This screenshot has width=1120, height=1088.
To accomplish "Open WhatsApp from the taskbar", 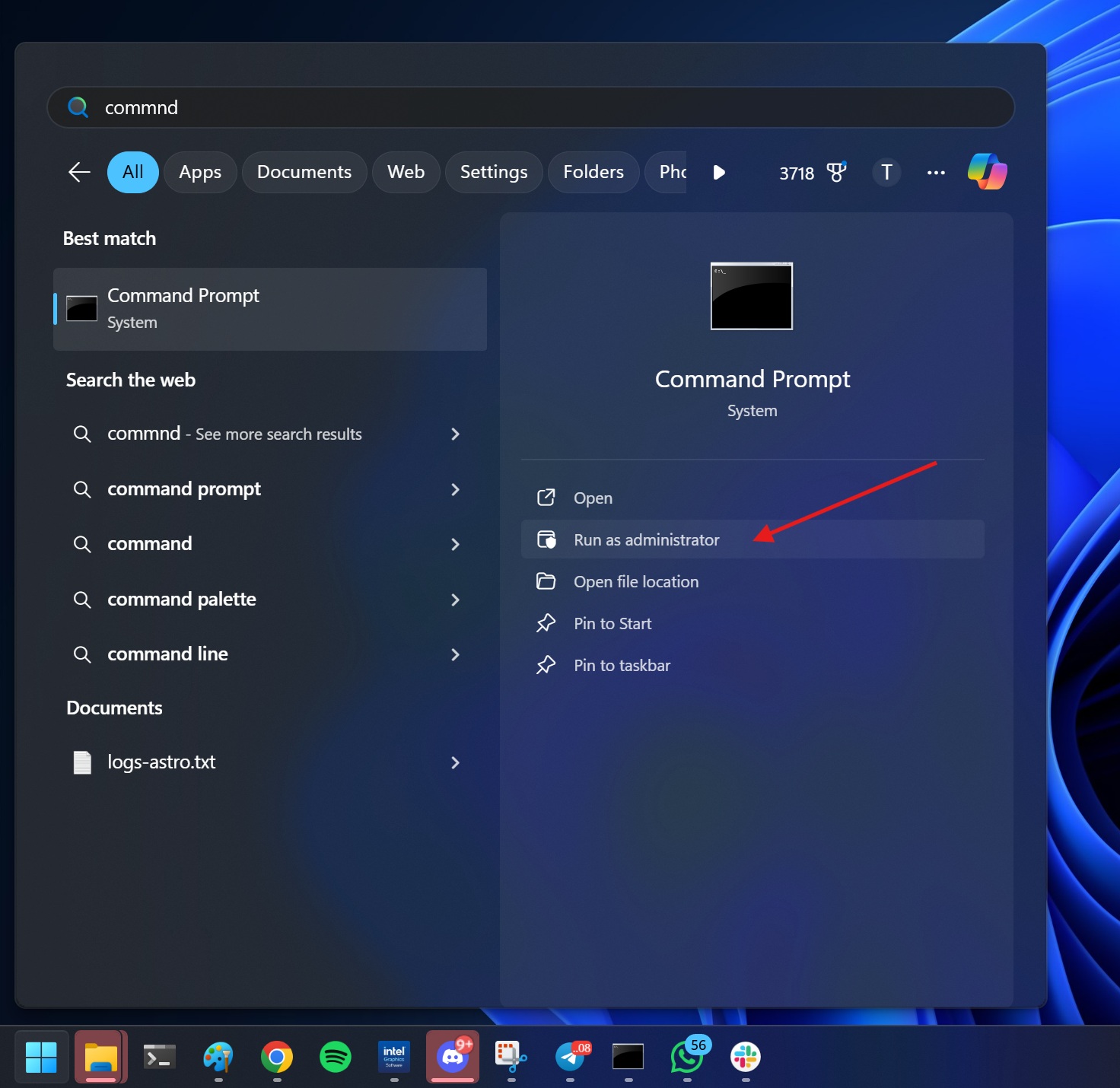I will pyautogui.click(x=686, y=1057).
